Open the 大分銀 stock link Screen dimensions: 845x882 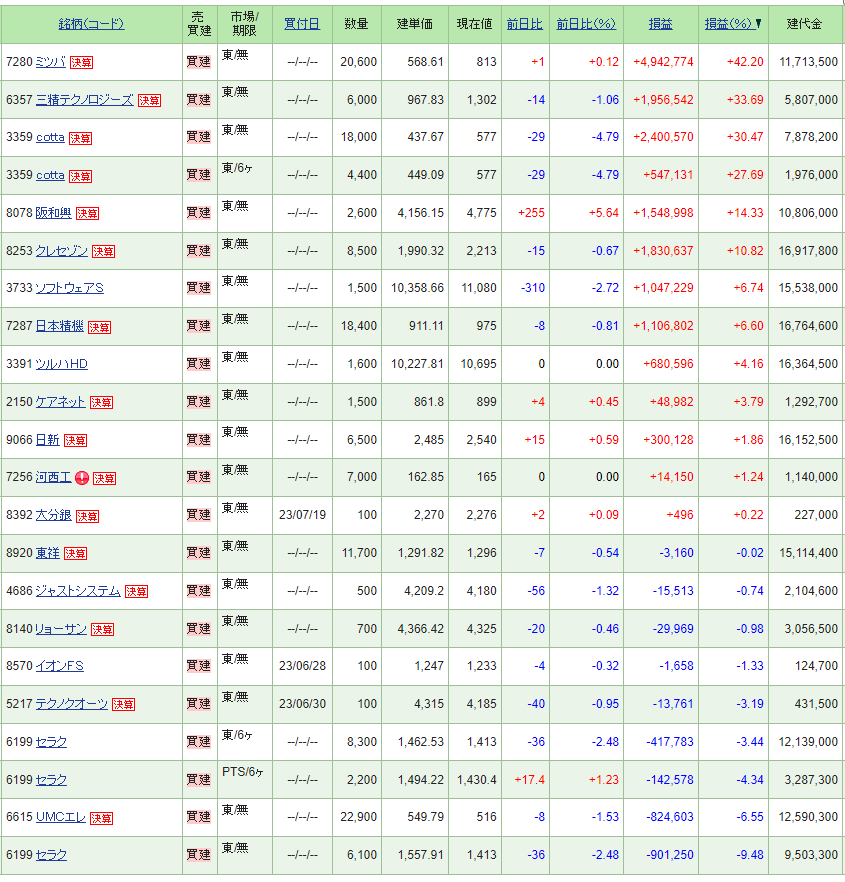[x=53, y=515]
